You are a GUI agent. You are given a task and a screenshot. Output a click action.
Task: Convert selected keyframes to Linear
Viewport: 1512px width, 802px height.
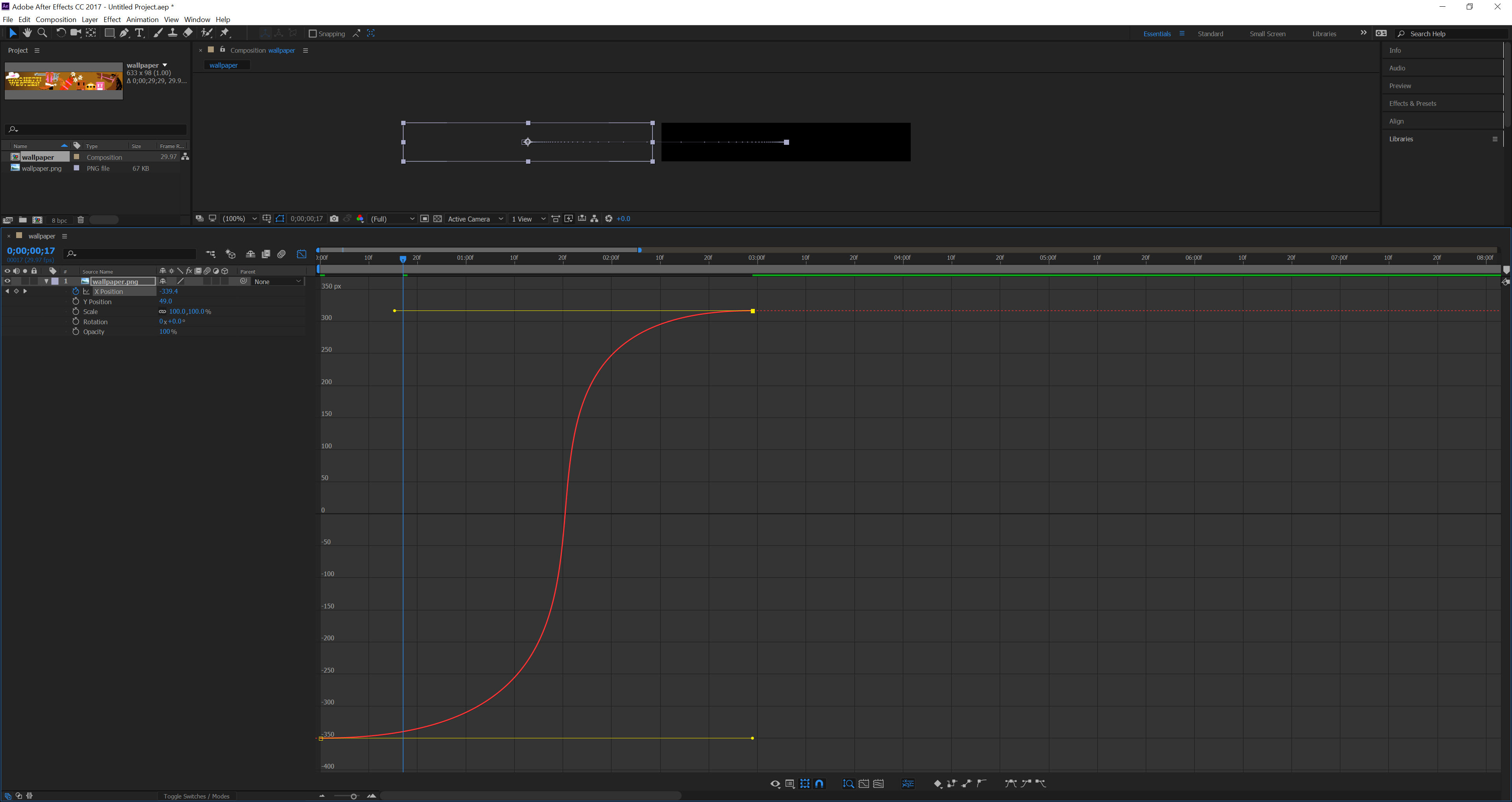click(966, 784)
